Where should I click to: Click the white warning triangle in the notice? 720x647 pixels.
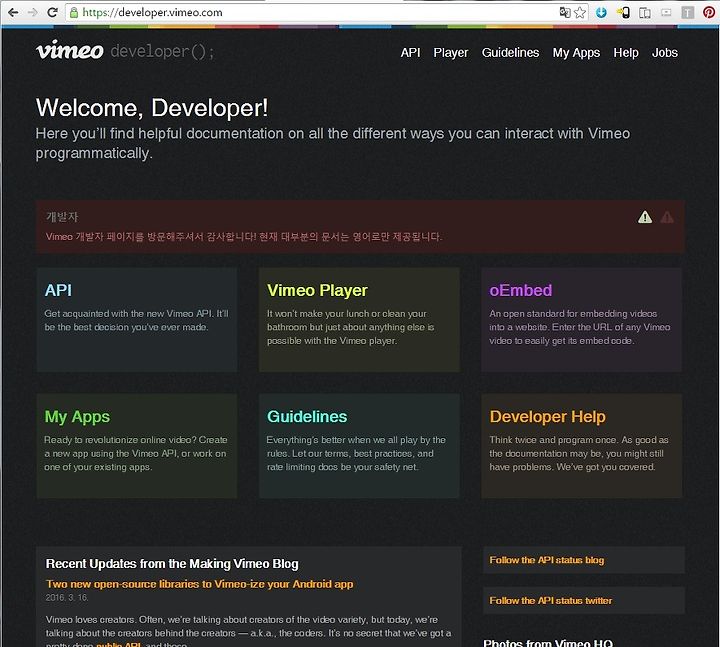[x=645, y=217]
